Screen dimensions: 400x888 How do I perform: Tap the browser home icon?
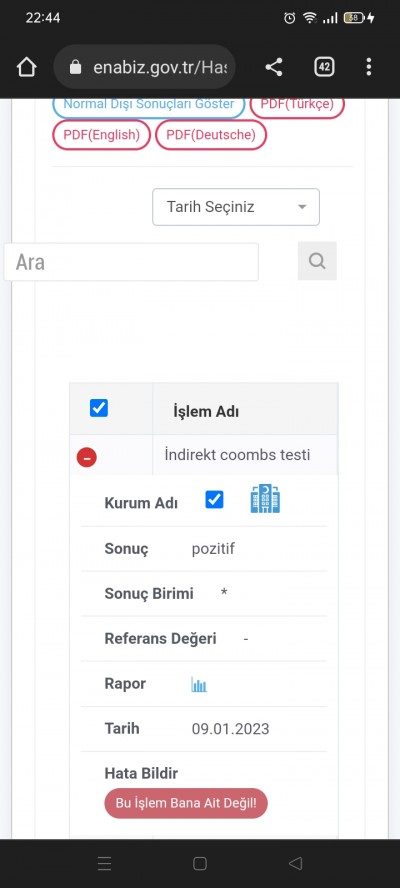[x=27, y=67]
